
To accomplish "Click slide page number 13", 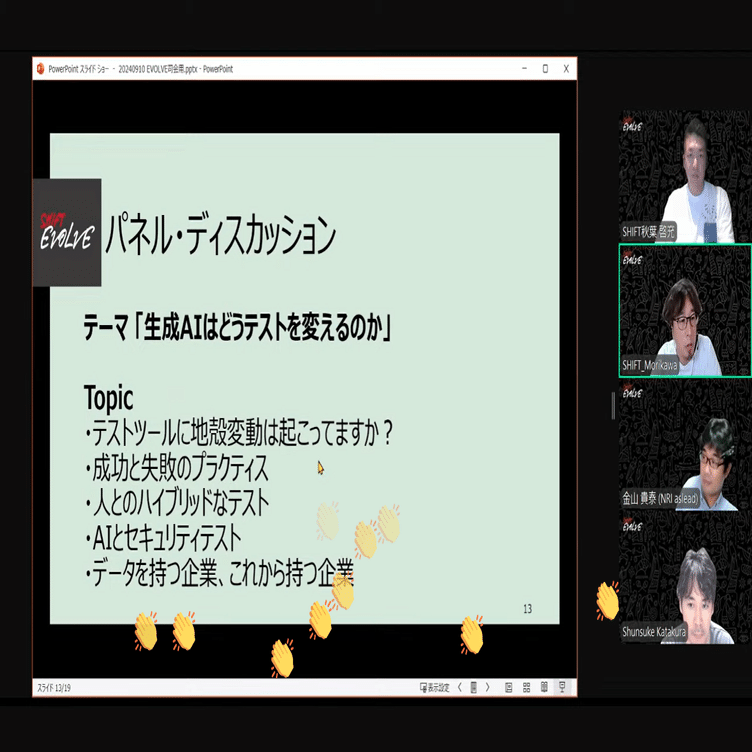I will coord(527,609).
